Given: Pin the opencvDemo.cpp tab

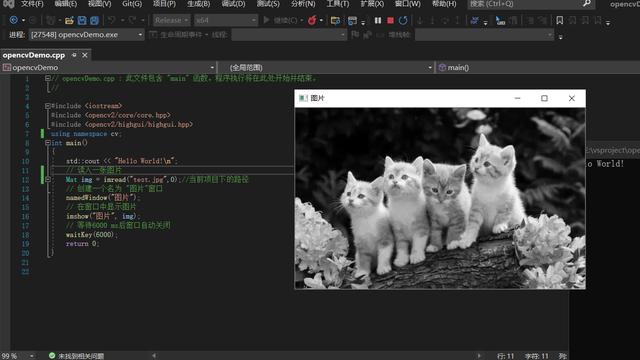Looking at the screenshot, I should [x=74, y=55].
